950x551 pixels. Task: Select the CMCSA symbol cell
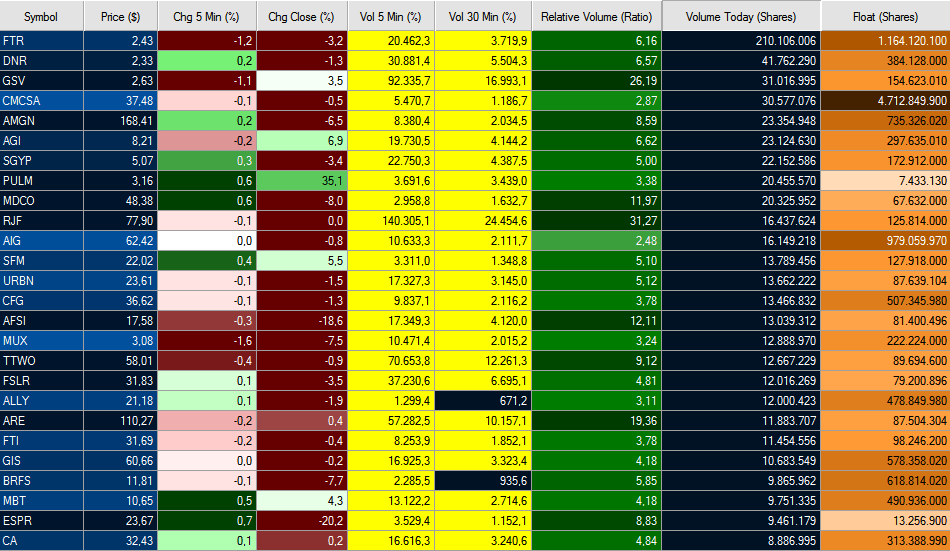42,101
